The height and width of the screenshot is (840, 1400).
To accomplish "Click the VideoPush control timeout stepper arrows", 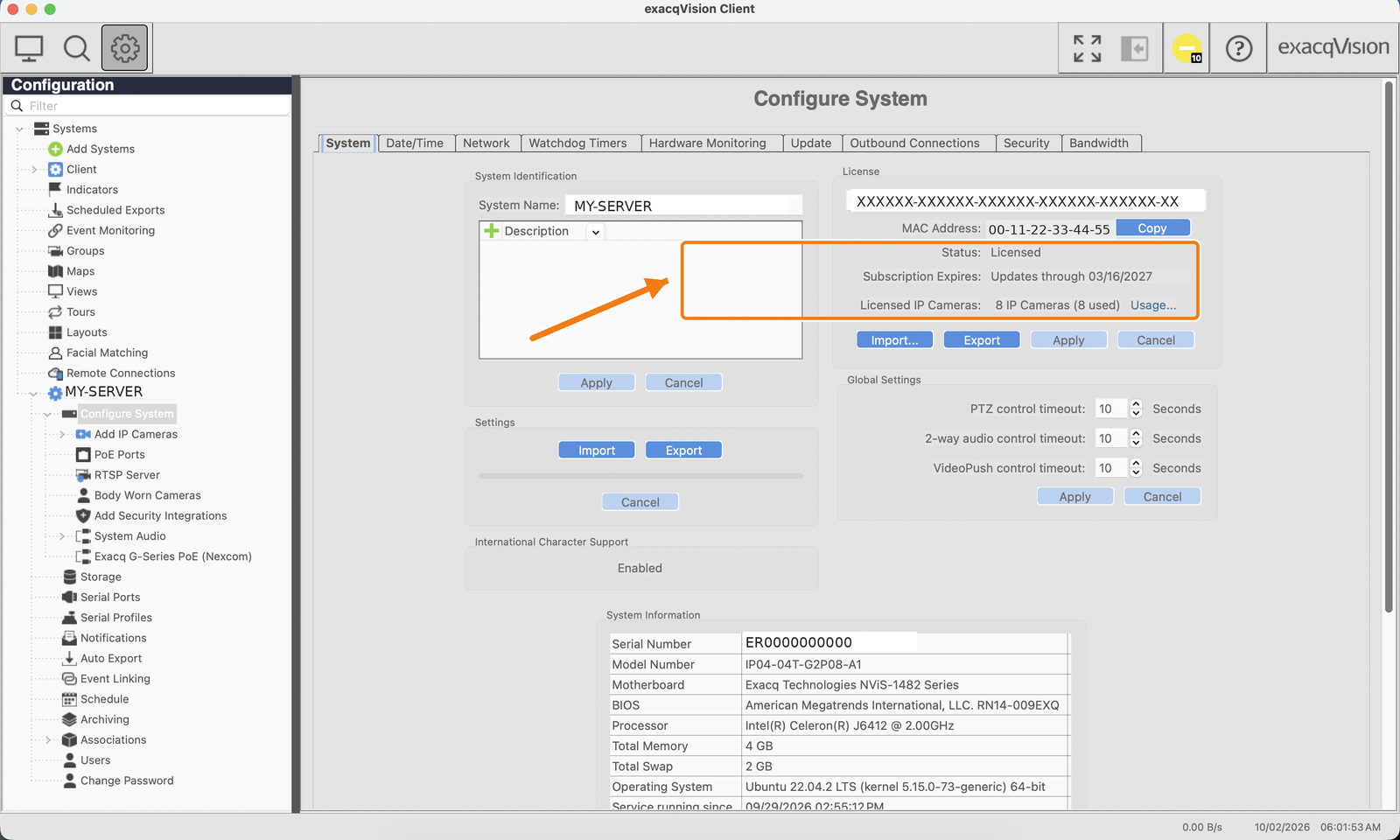I will (x=1136, y=468).
